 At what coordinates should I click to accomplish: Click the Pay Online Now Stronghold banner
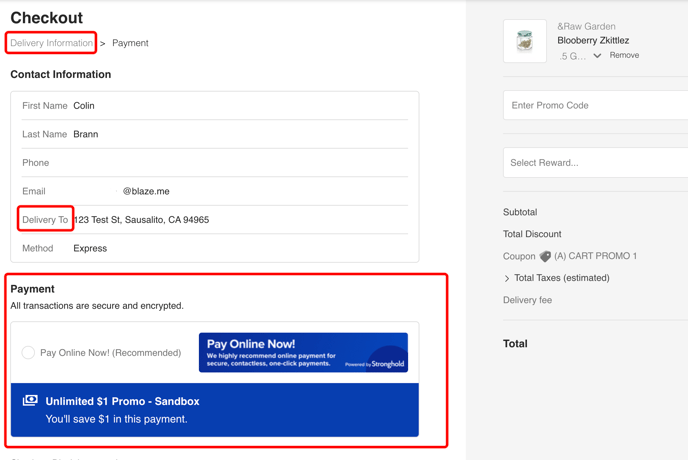303,352
